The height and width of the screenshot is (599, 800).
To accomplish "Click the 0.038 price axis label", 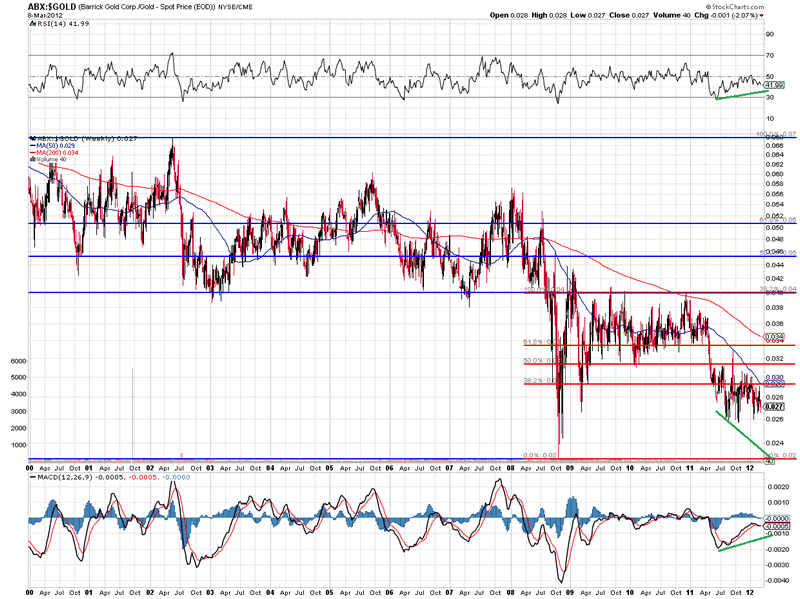I will coord(774,308).
